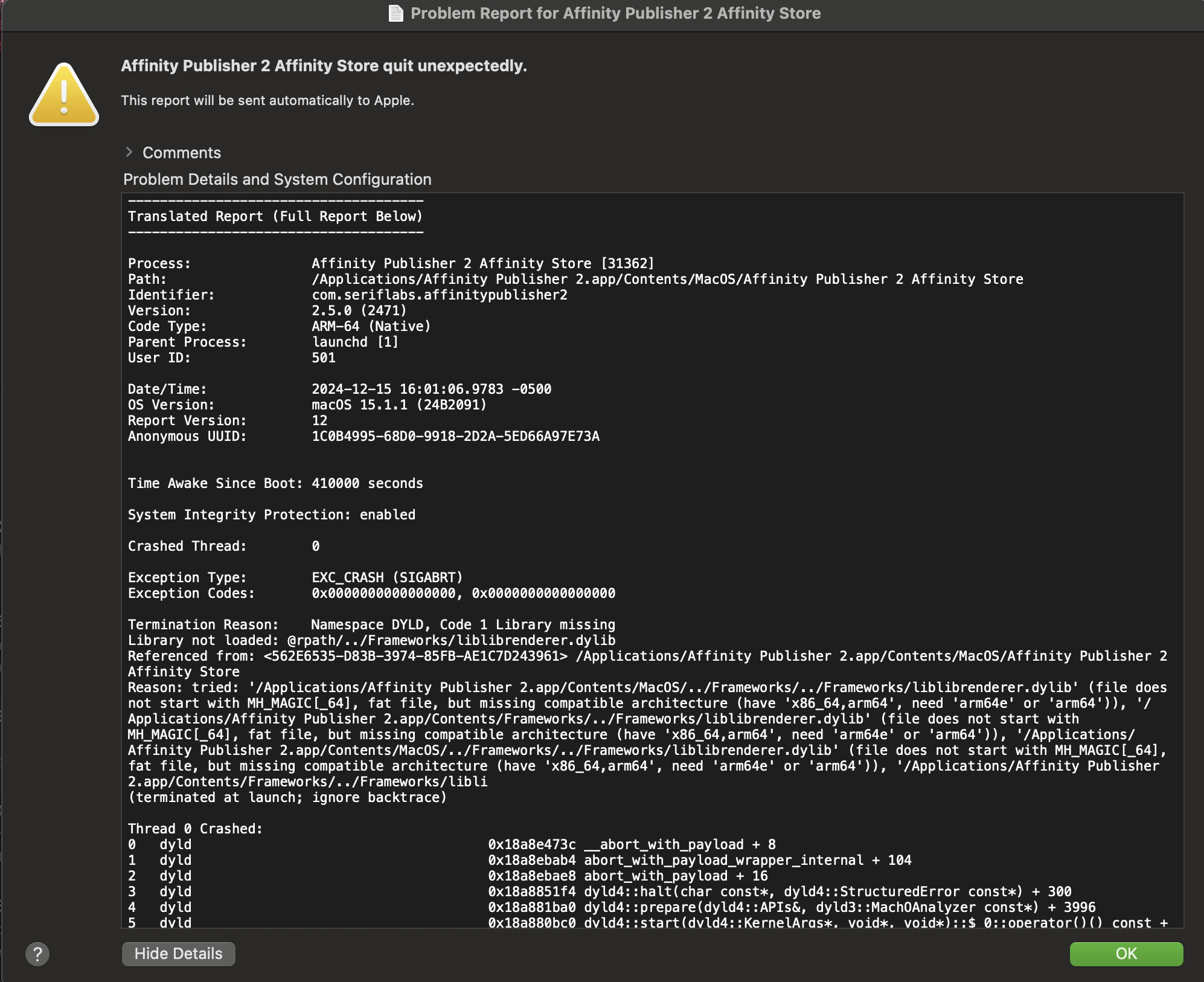This screenshot has width=1204, height=982.
Task: Click Report Version value '12'
Action: pyautogui.click(x=319, y=420)
